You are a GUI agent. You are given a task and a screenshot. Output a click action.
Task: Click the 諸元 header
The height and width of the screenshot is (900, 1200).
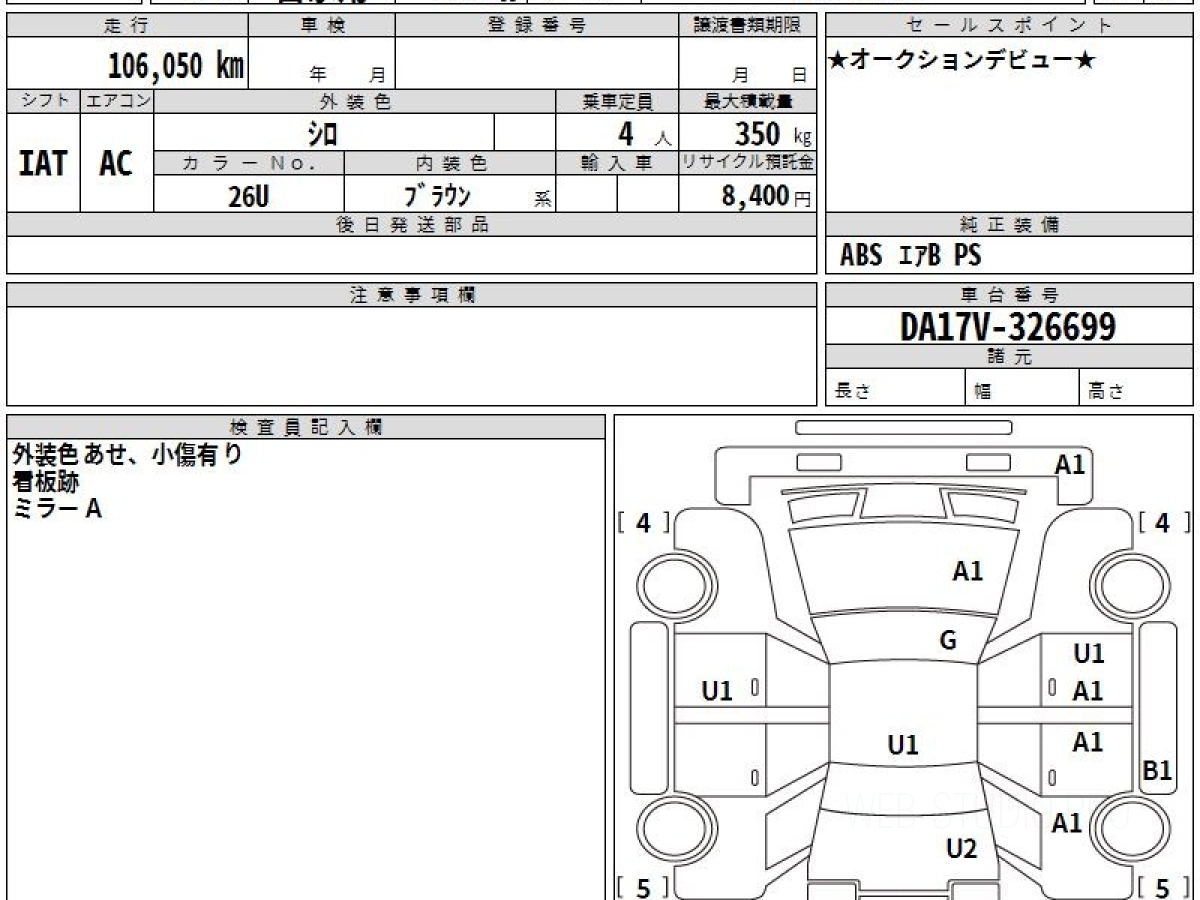(1009, 357)
